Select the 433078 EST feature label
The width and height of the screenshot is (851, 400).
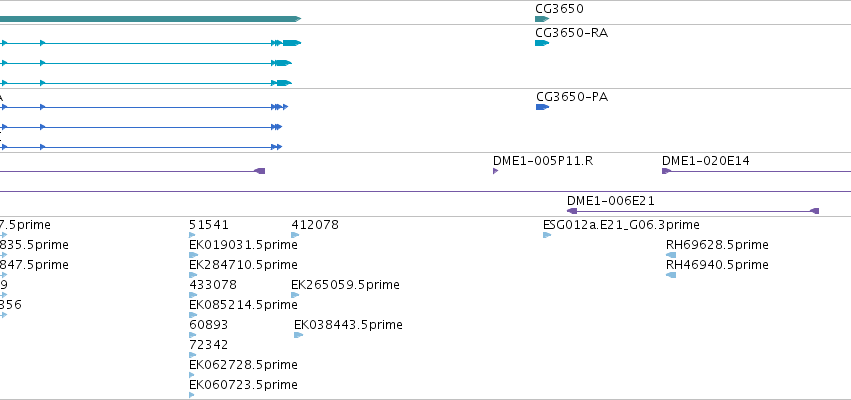pyautogui.click(x=213, y=285)
